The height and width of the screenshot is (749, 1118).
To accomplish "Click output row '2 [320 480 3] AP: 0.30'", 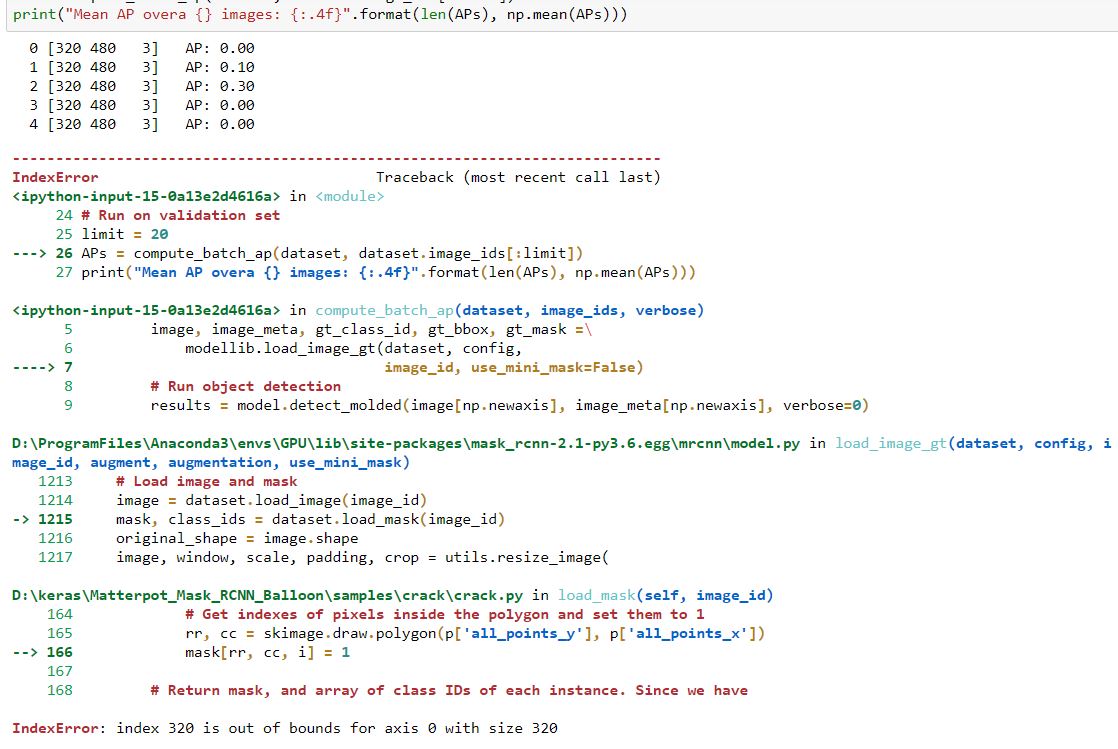I will (x=141, y=86).
